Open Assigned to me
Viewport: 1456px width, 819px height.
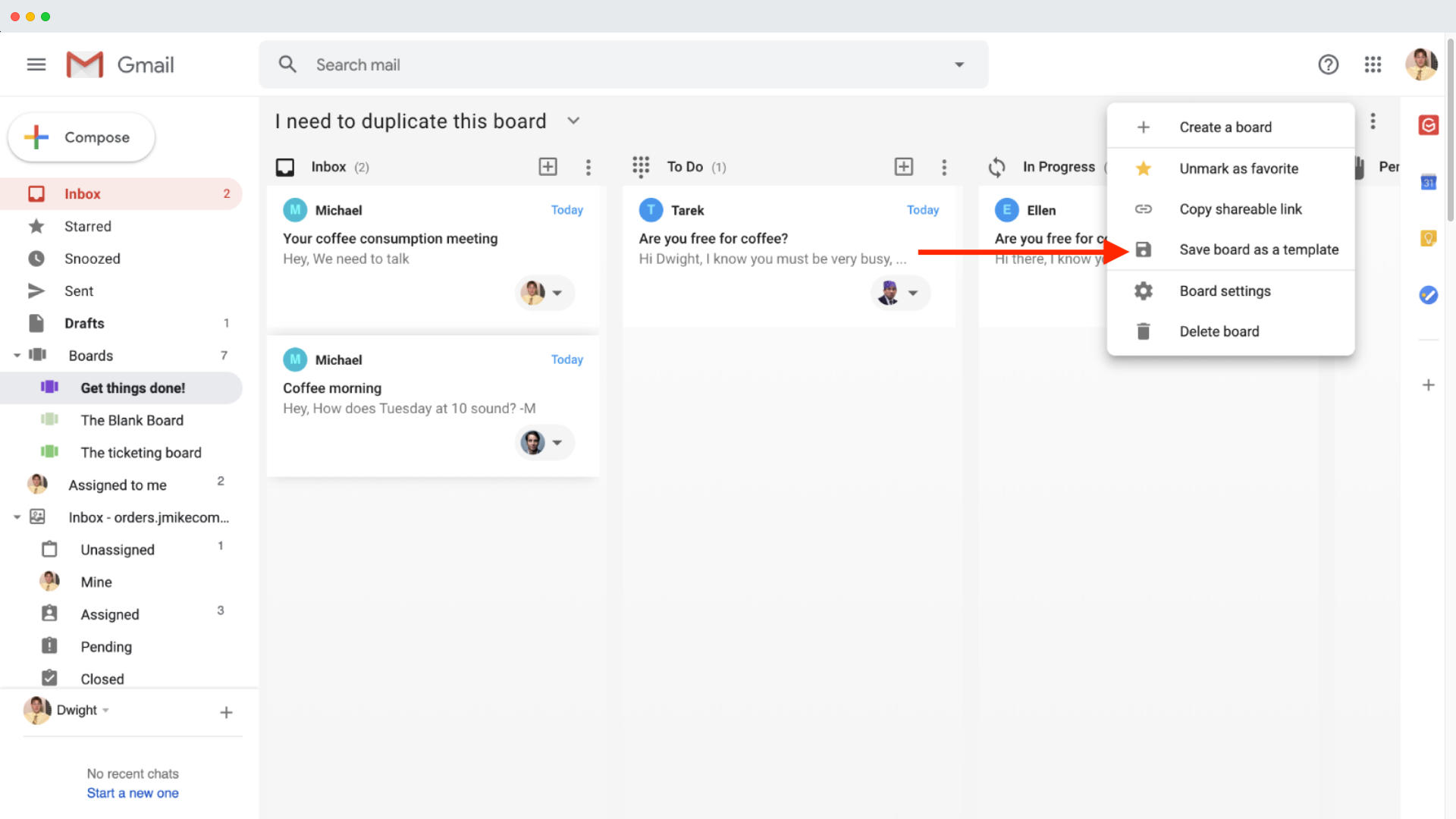pos(121,485)
